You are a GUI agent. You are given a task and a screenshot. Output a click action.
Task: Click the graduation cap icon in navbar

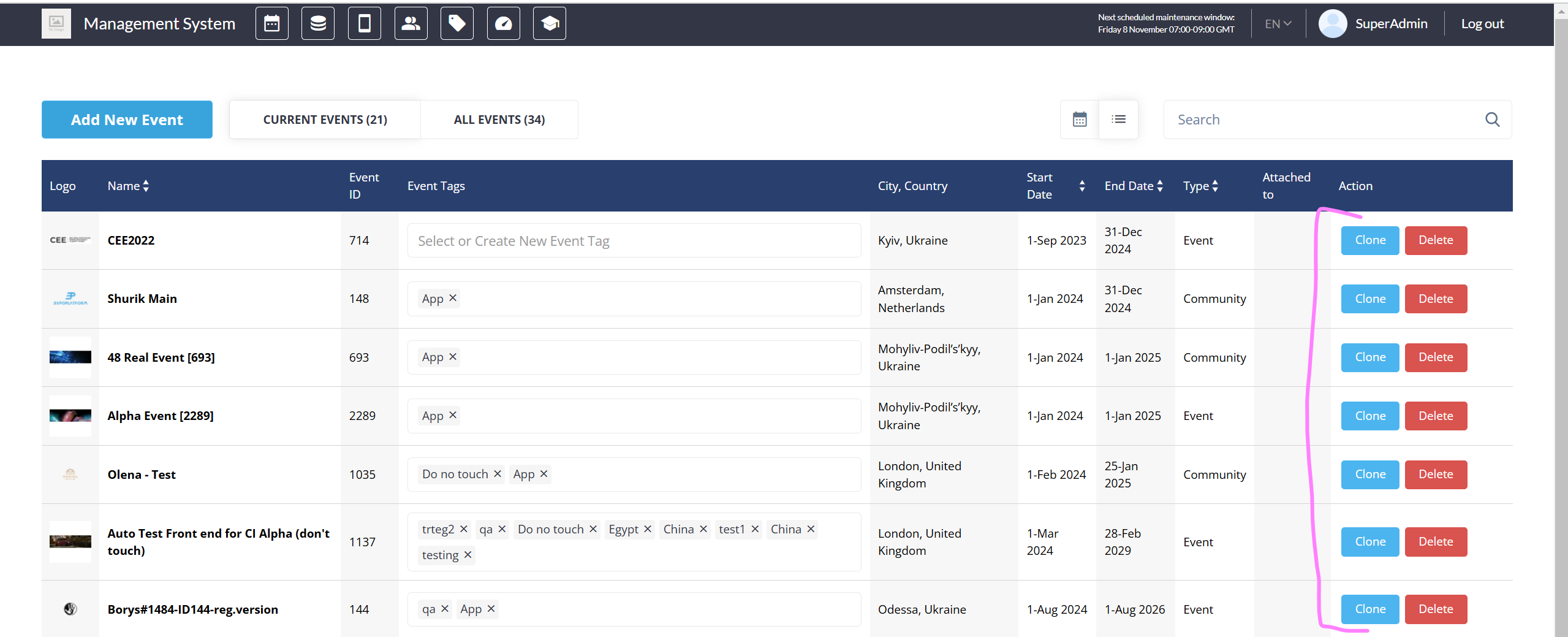[550, 24]
